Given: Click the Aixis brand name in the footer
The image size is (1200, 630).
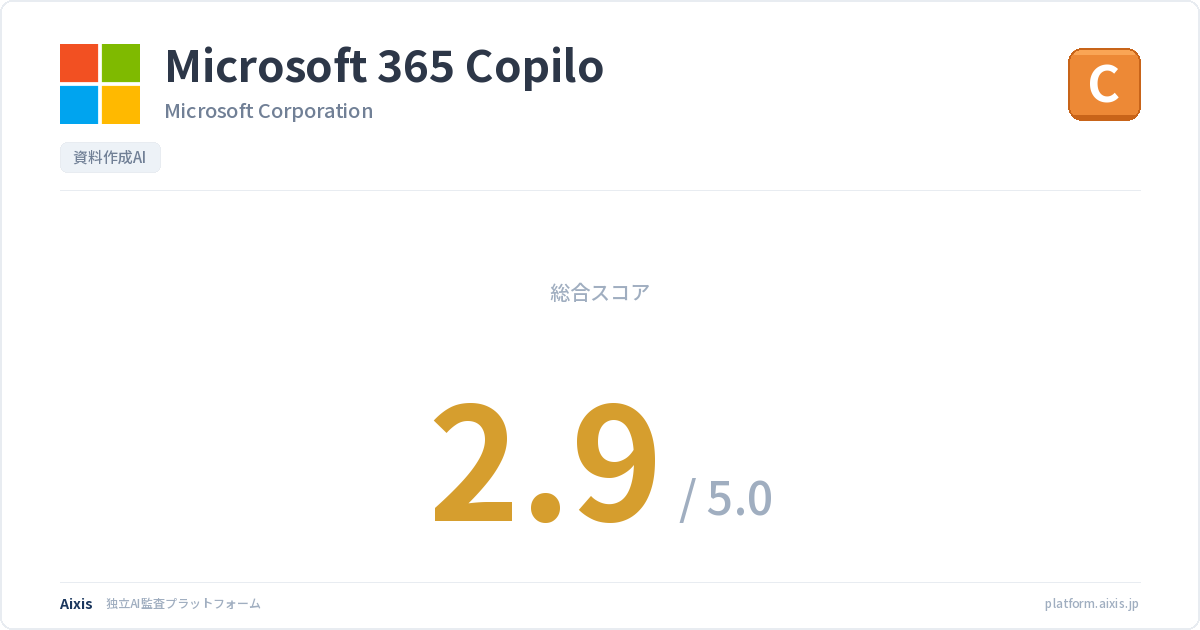Looking at the screenshot, I should click(x=76, y=604).
